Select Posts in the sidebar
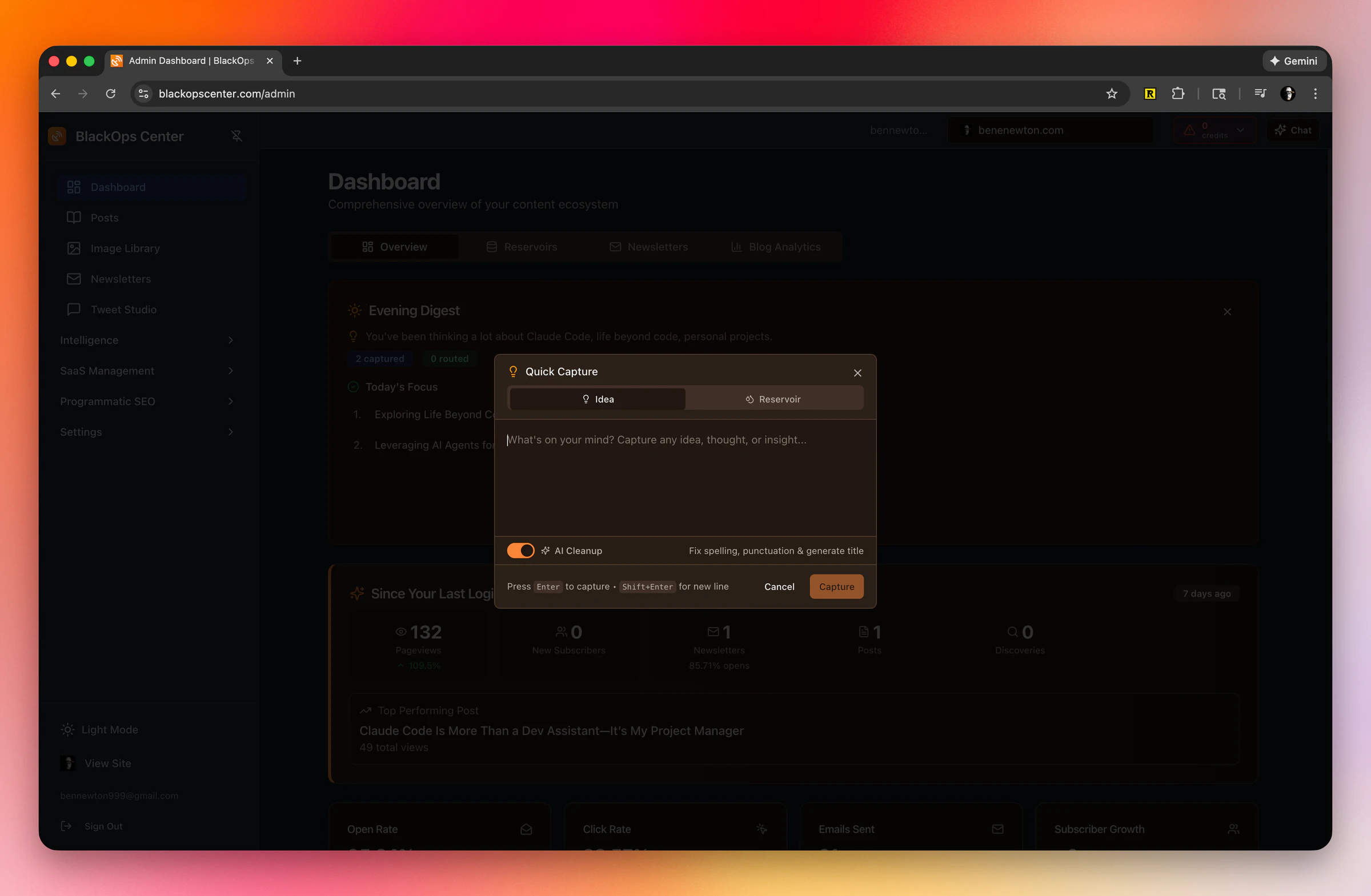 (x=105, y=217)
